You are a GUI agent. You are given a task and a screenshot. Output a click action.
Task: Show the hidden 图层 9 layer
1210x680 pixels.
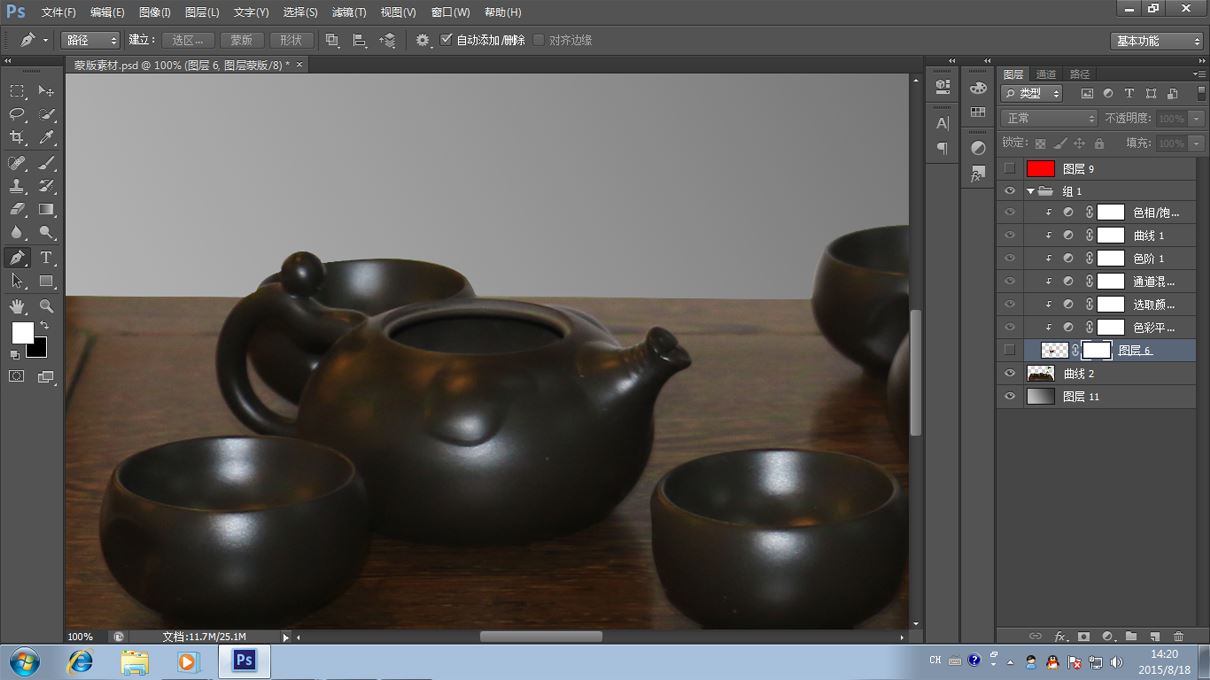[1009, 169]
